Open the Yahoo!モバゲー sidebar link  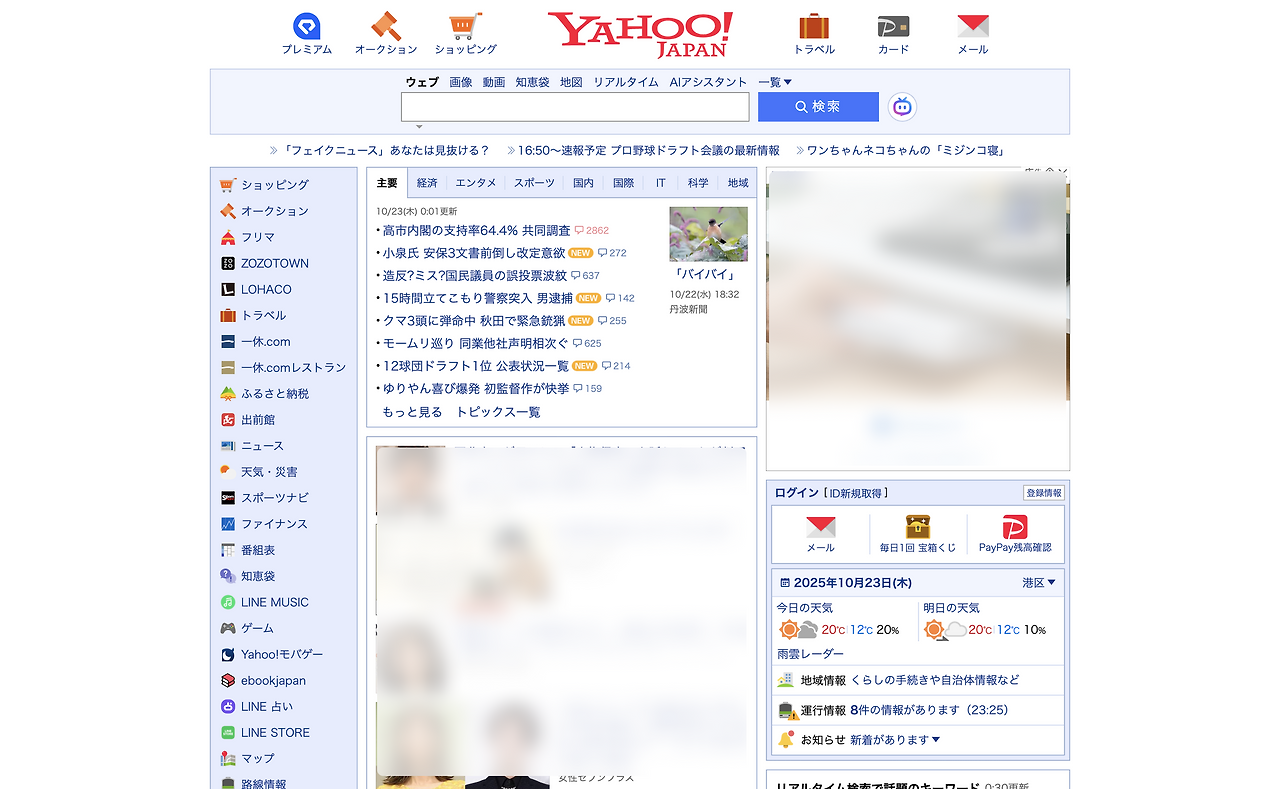click(282, 654)
